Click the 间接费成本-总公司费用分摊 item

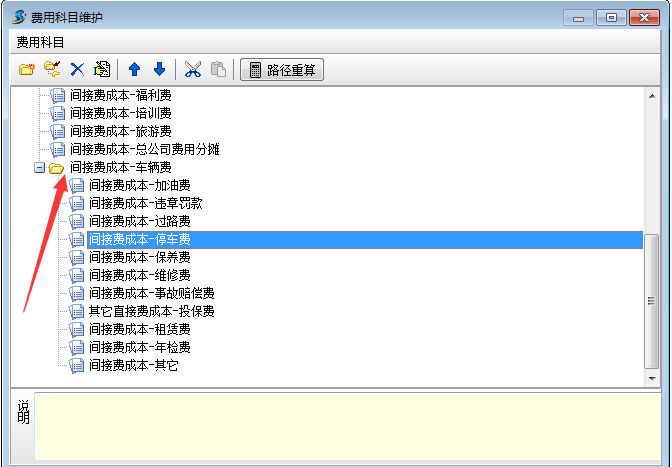tap(144, 149)
